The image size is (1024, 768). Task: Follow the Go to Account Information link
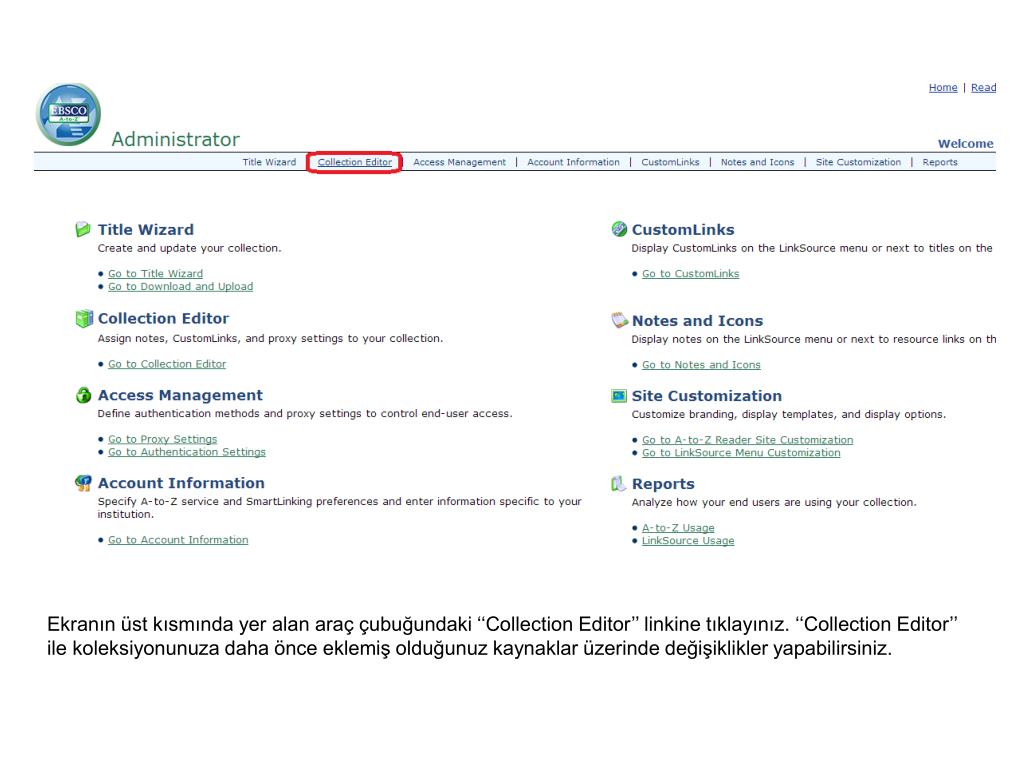[x=178, y=540]
